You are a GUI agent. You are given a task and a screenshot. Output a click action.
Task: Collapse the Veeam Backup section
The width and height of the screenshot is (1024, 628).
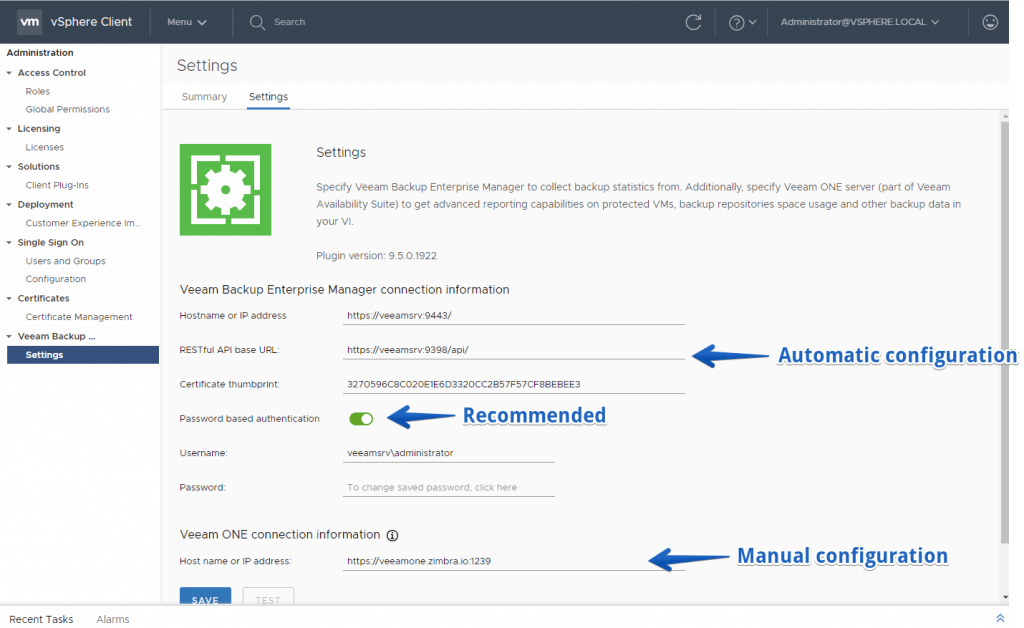pos(9,337)
